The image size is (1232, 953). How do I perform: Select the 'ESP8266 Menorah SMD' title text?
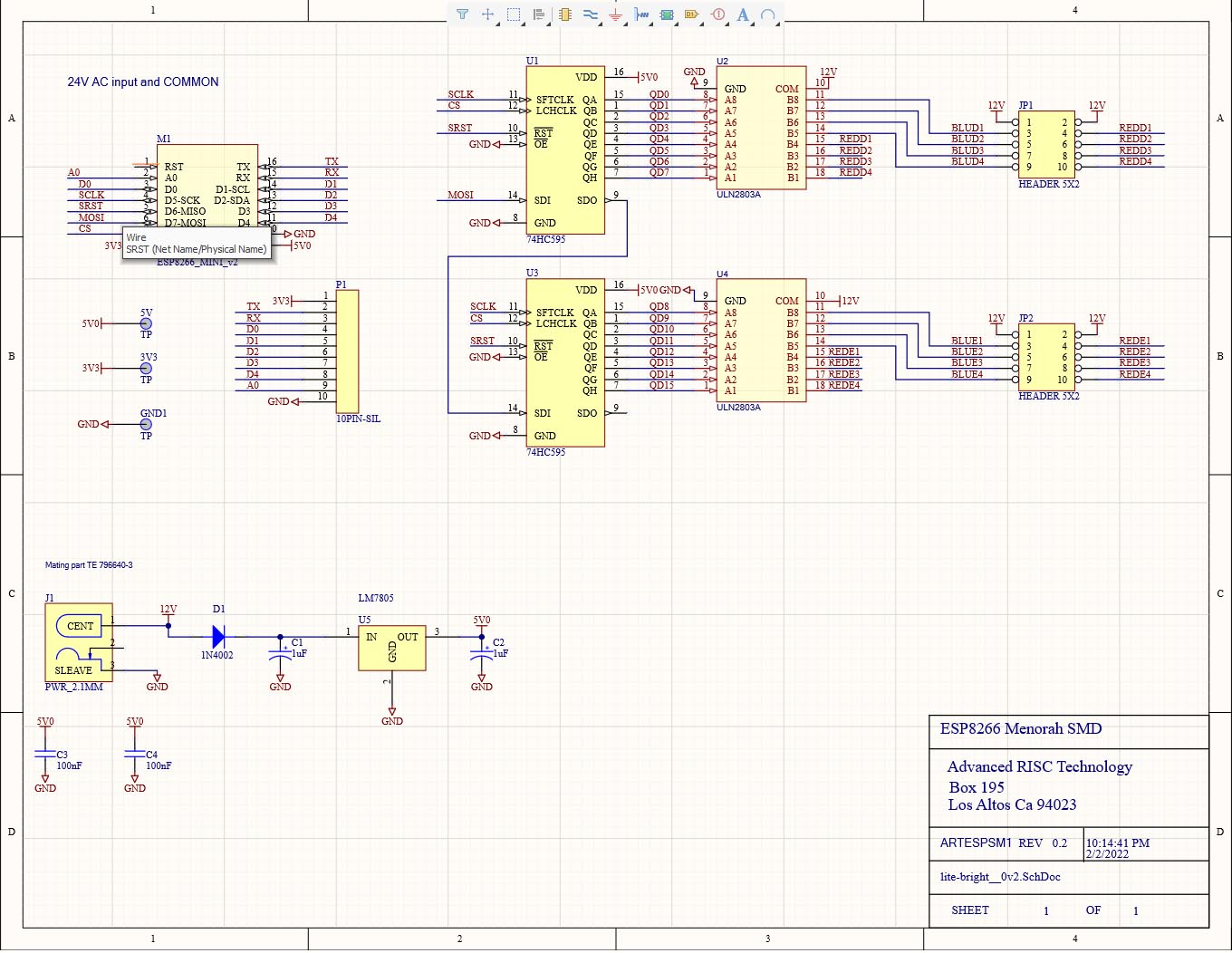[1021, 729]
